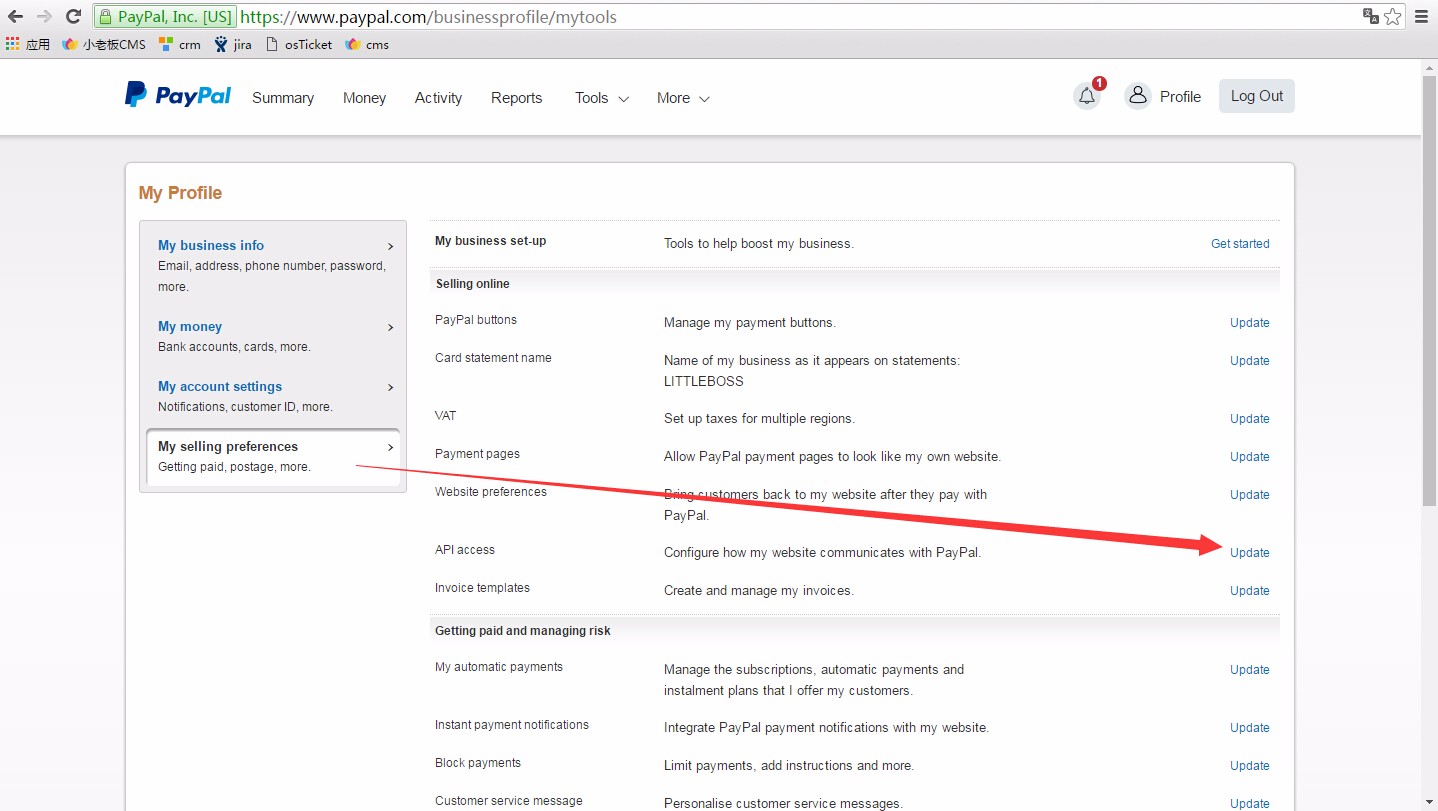Image resolution: width=1438 pixels, height=811 pixels.
Task: Update Customer service message
Action: (1249, 804)
